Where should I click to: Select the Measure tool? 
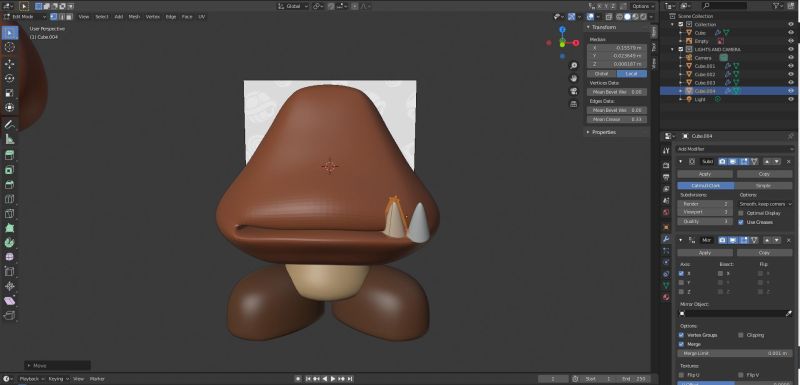point(9,139)
